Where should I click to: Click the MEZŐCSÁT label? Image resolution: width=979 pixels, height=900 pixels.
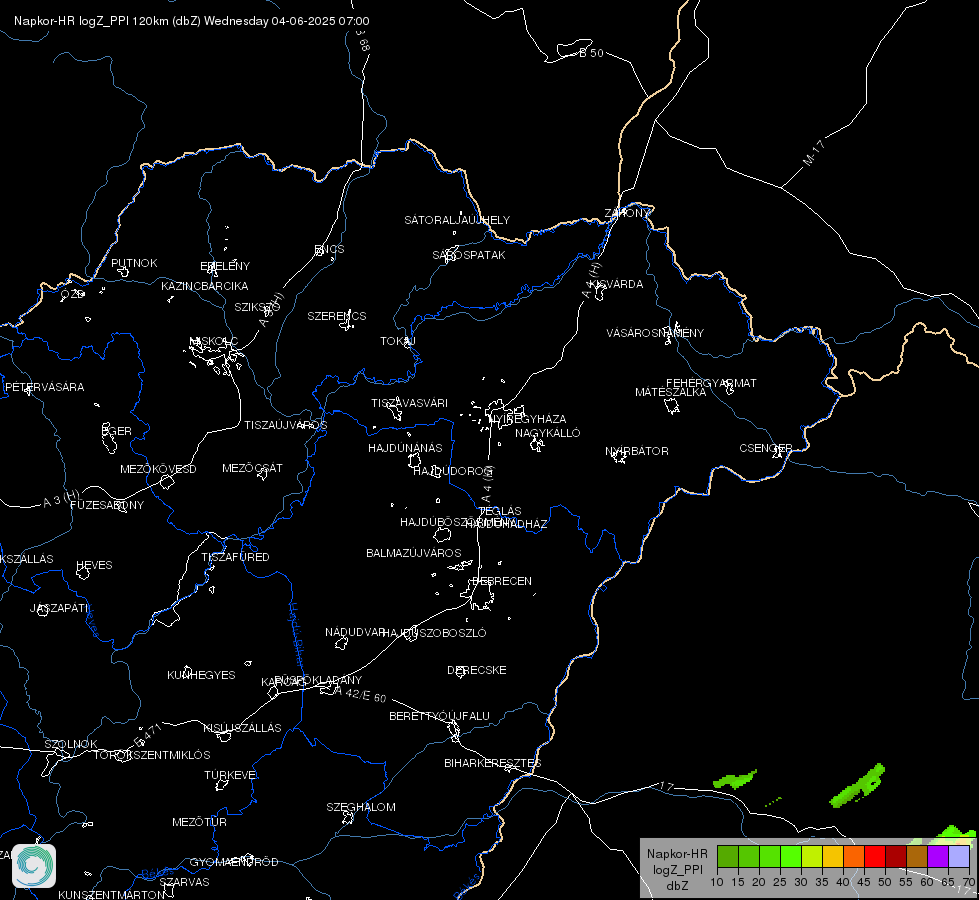[252, 468]
